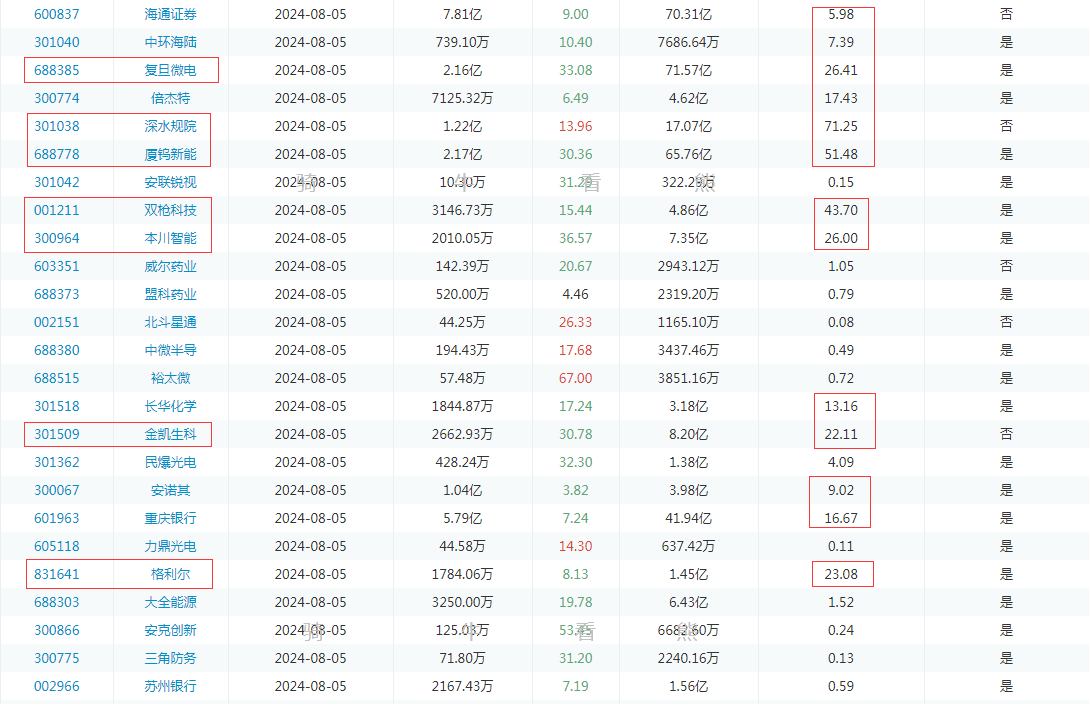1089x704 pixels.
Task: Click stock code 831641
Action: click(x=57, y=574)
